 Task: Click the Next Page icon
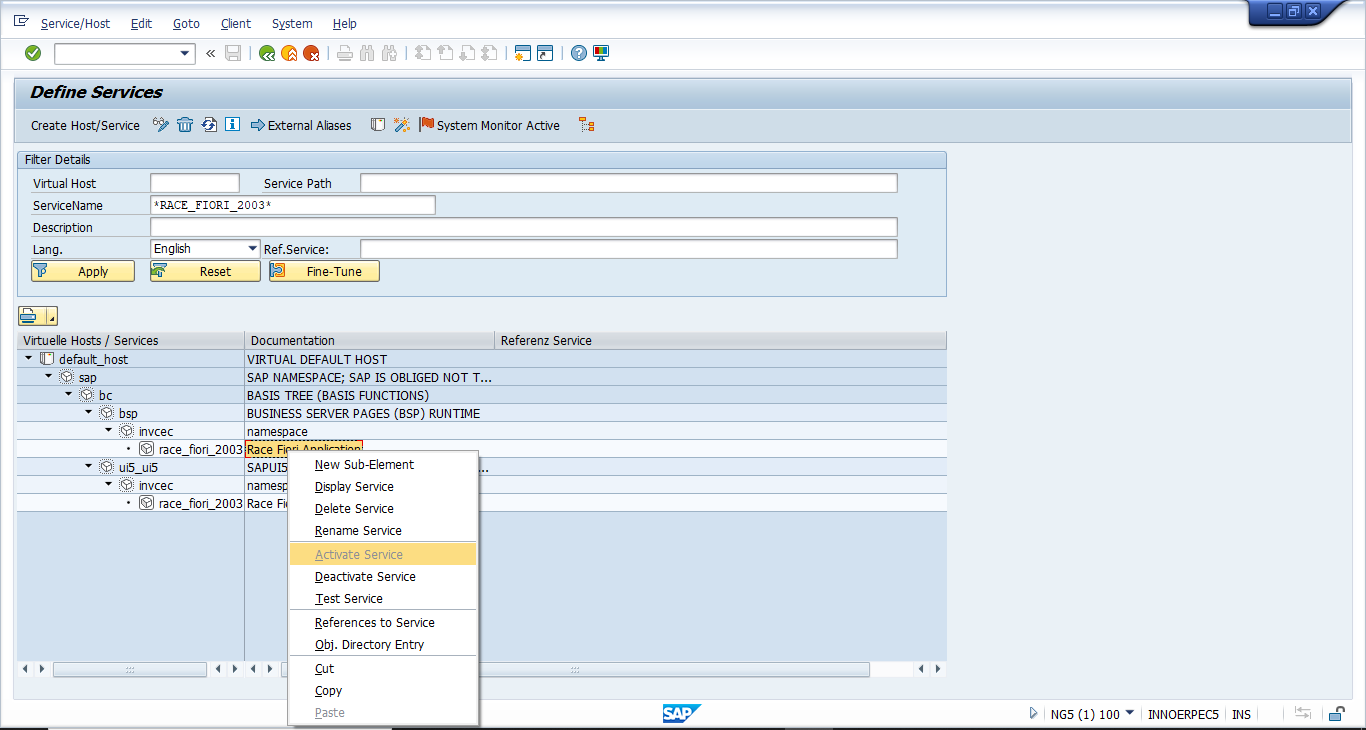point(467,54)
